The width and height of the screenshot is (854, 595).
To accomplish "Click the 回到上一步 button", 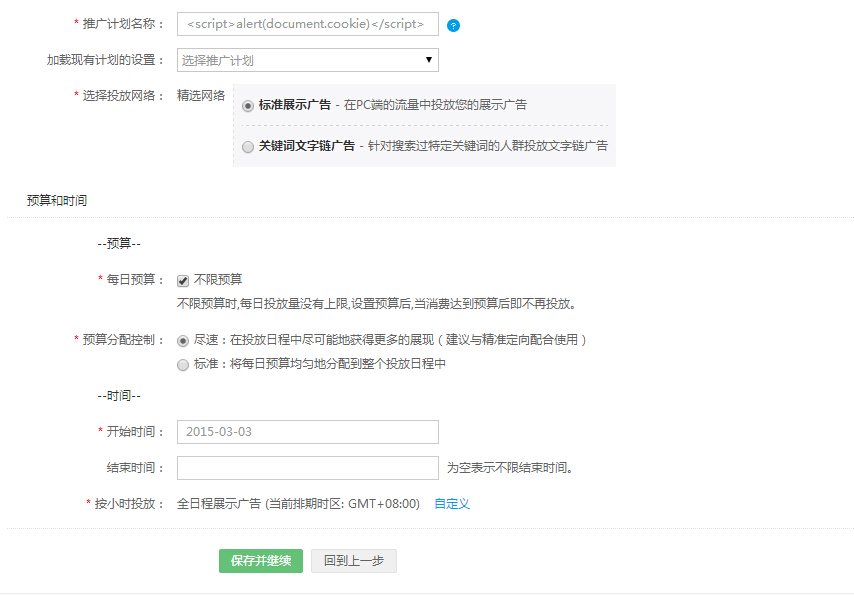I will [354, 561].
